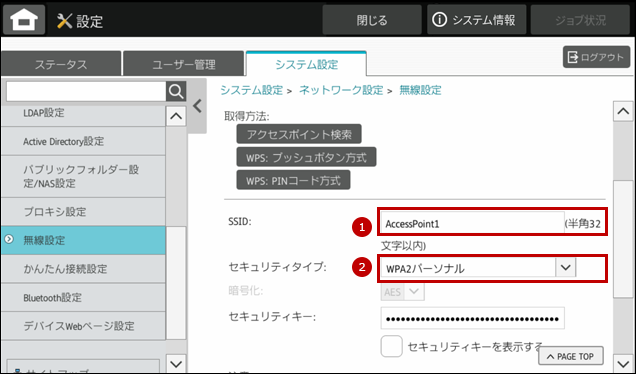The height and width of the screenshot is (374, 636).
Task: Click the ジョブ状況 button
Action: click(580, 20)
